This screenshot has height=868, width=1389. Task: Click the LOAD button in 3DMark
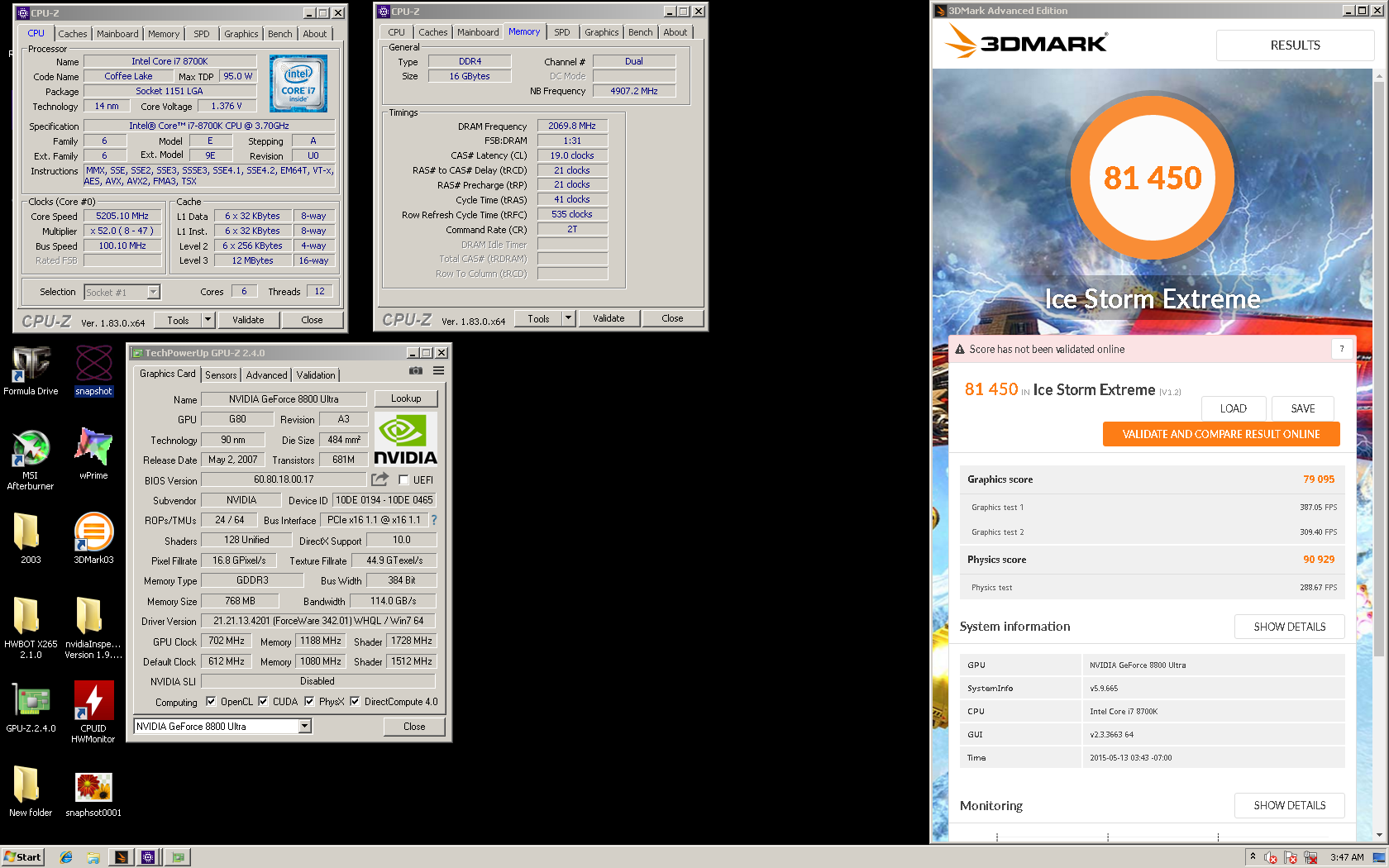click(1234, 408)
